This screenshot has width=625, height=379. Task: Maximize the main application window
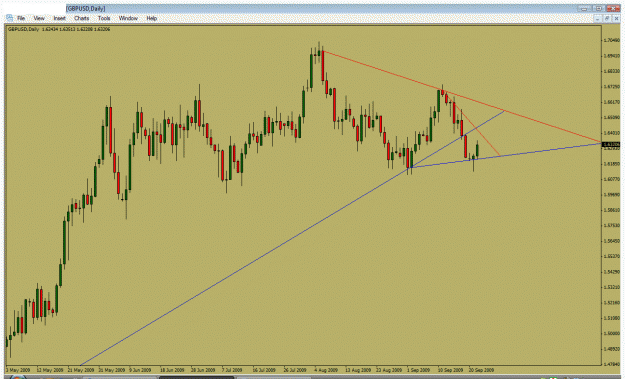(x=599, y=8)
